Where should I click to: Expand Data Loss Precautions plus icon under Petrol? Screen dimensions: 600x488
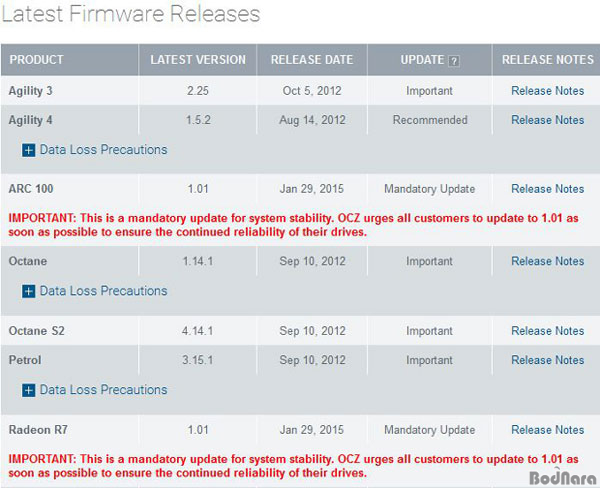(28, 390)
